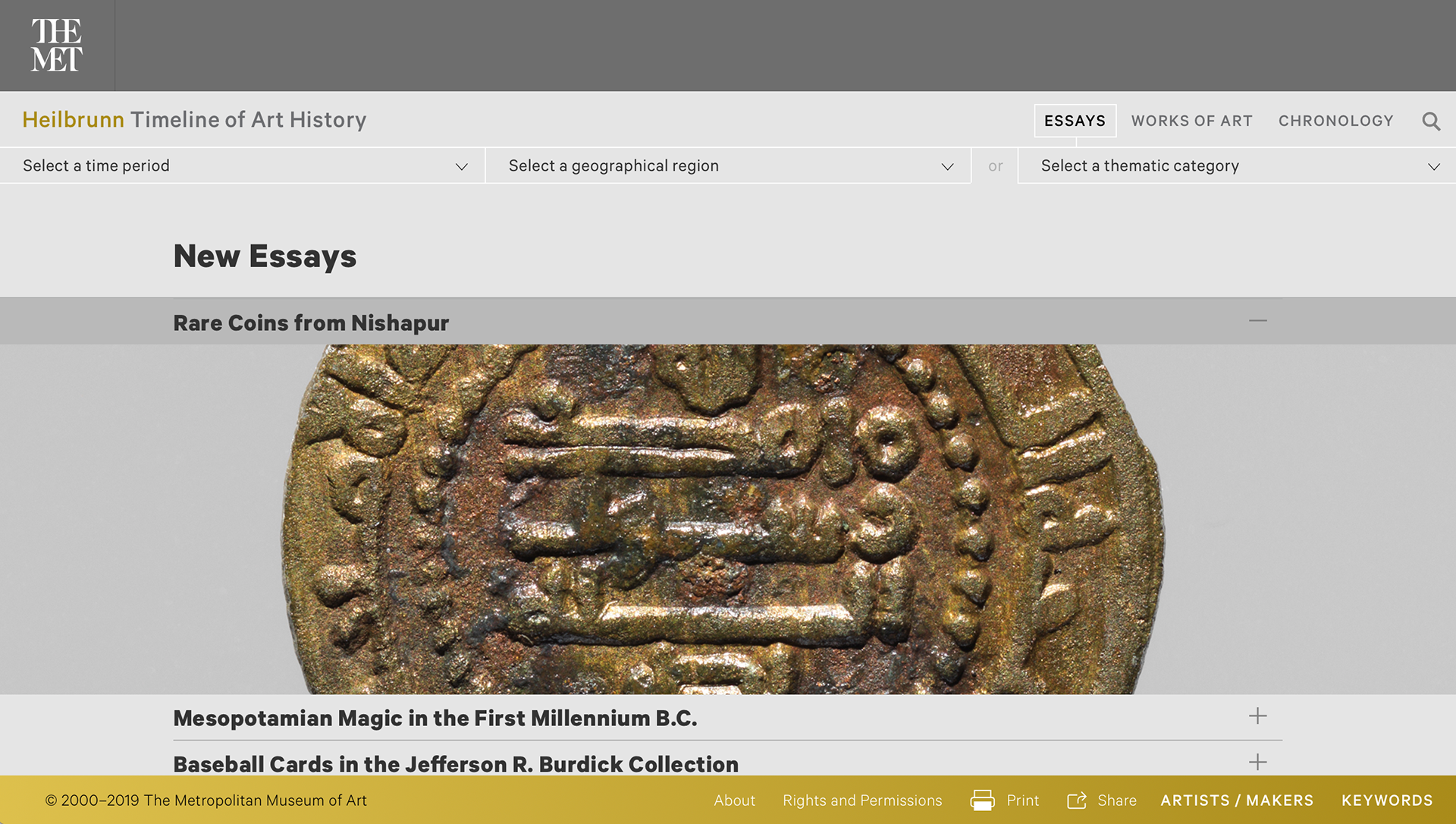The width and height of the screenshot is (1456, 824).
Task: Switch to Works of Art tab
Action: point(1191,121)
